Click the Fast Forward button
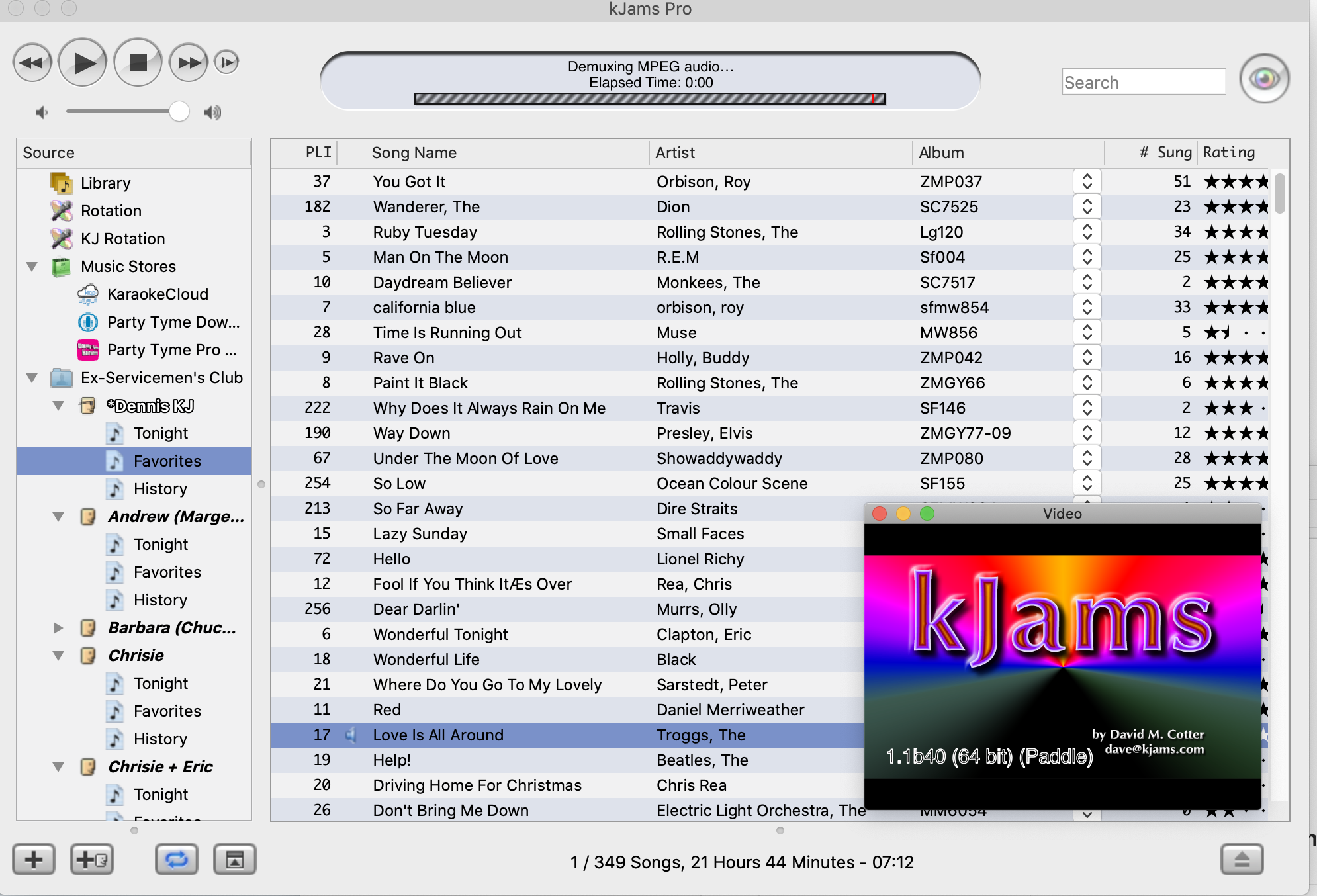The height and width of the screenshot is (896, 1317). tap(189, 63)
